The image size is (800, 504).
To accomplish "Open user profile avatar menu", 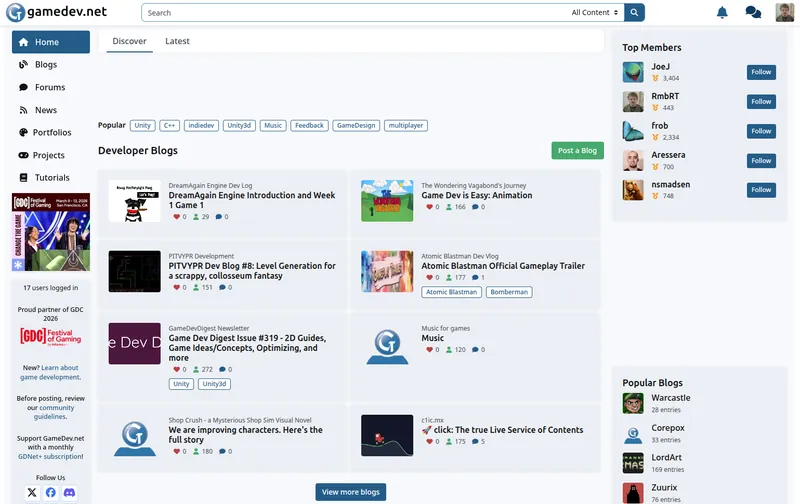I will pos(784,12).
